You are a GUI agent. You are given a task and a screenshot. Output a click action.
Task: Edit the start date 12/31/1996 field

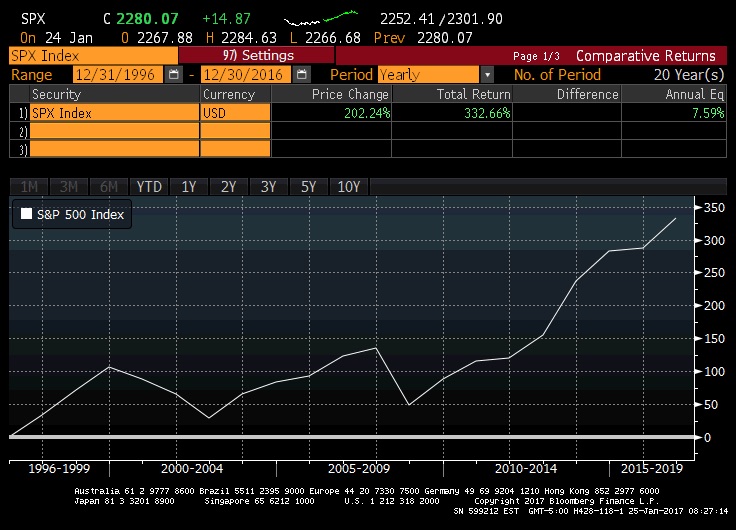point(117,75)
